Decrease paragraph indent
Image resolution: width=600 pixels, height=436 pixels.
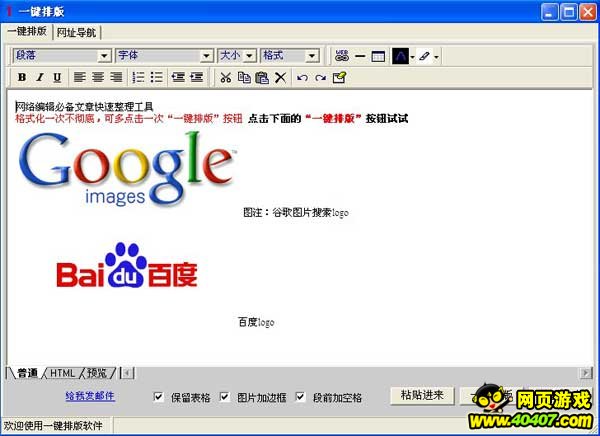coord(178,77)
